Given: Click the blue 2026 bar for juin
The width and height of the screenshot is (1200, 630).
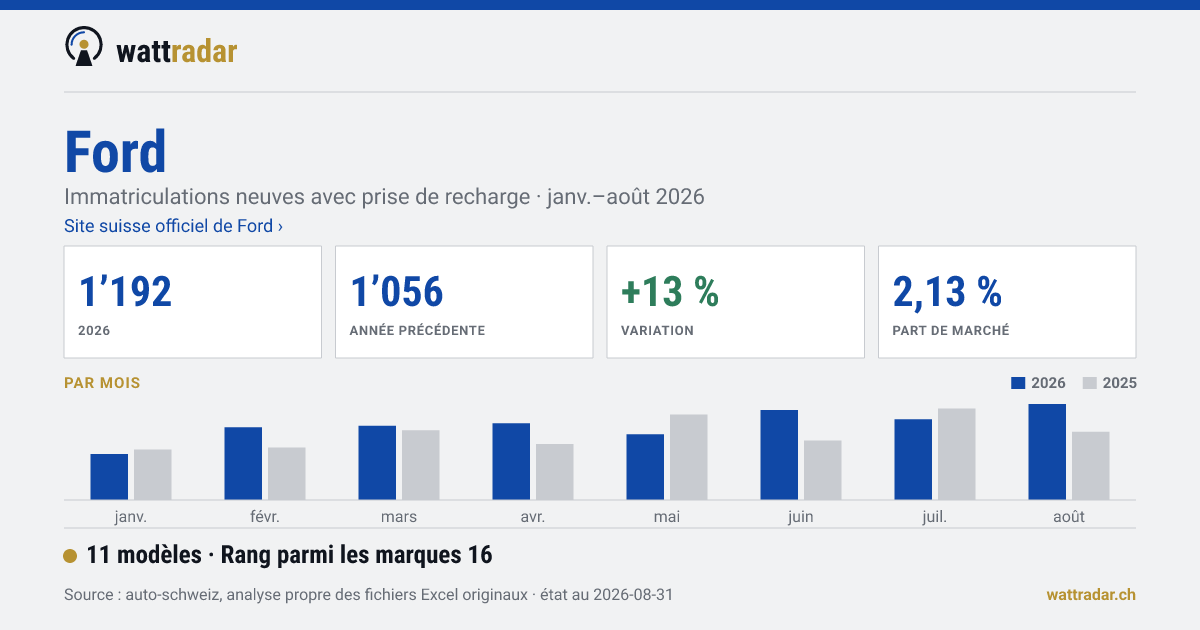Looking at the screenshot, I should (x=779, y=455).
